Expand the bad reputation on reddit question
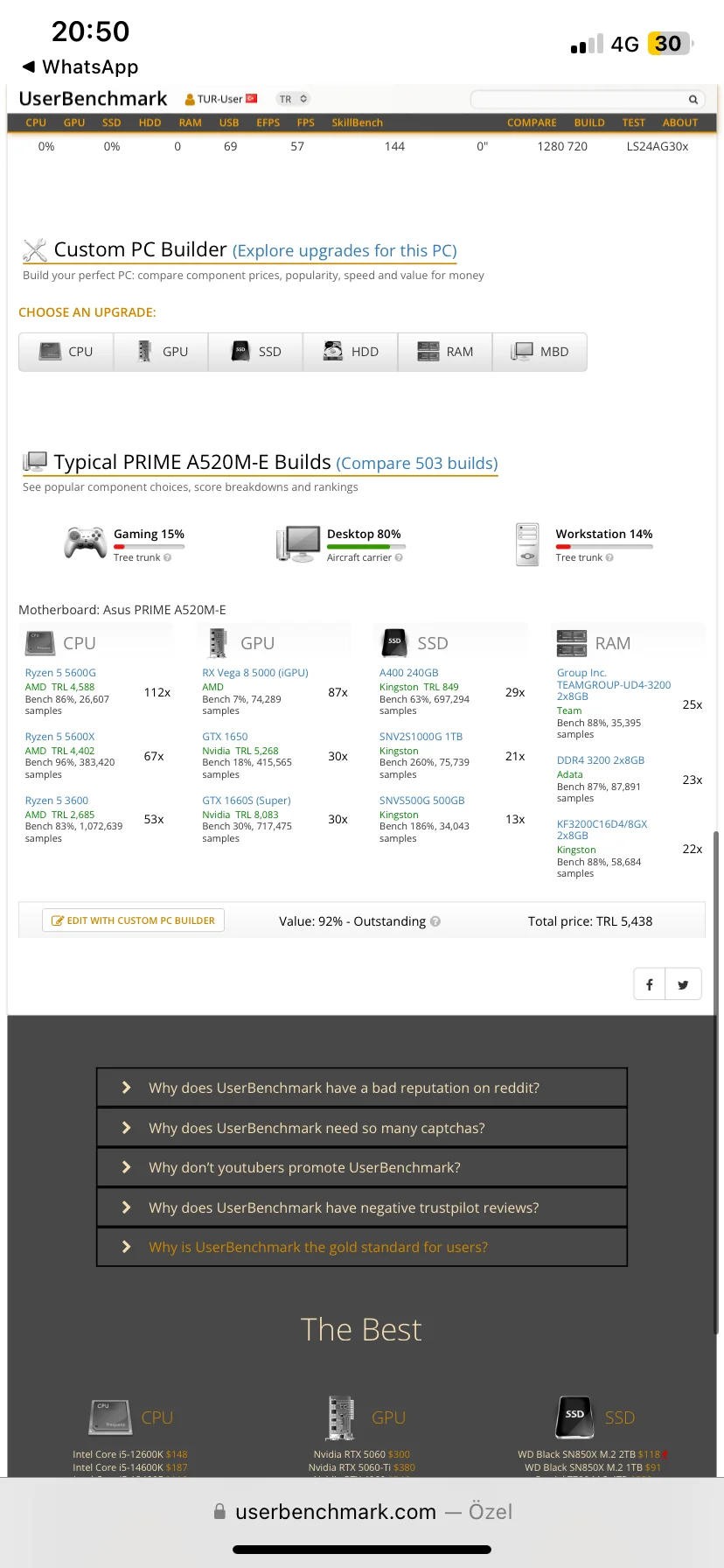The image size is (724, 1568). [x=362, y=1088]
